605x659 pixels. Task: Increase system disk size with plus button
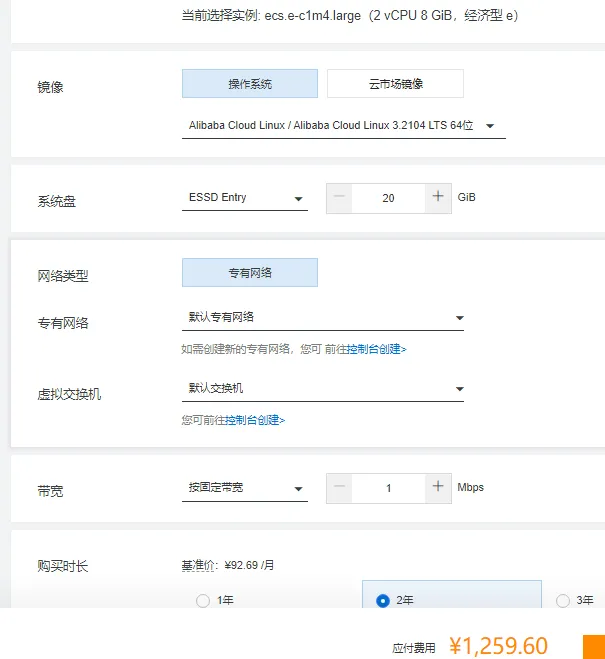click(438, 198)
